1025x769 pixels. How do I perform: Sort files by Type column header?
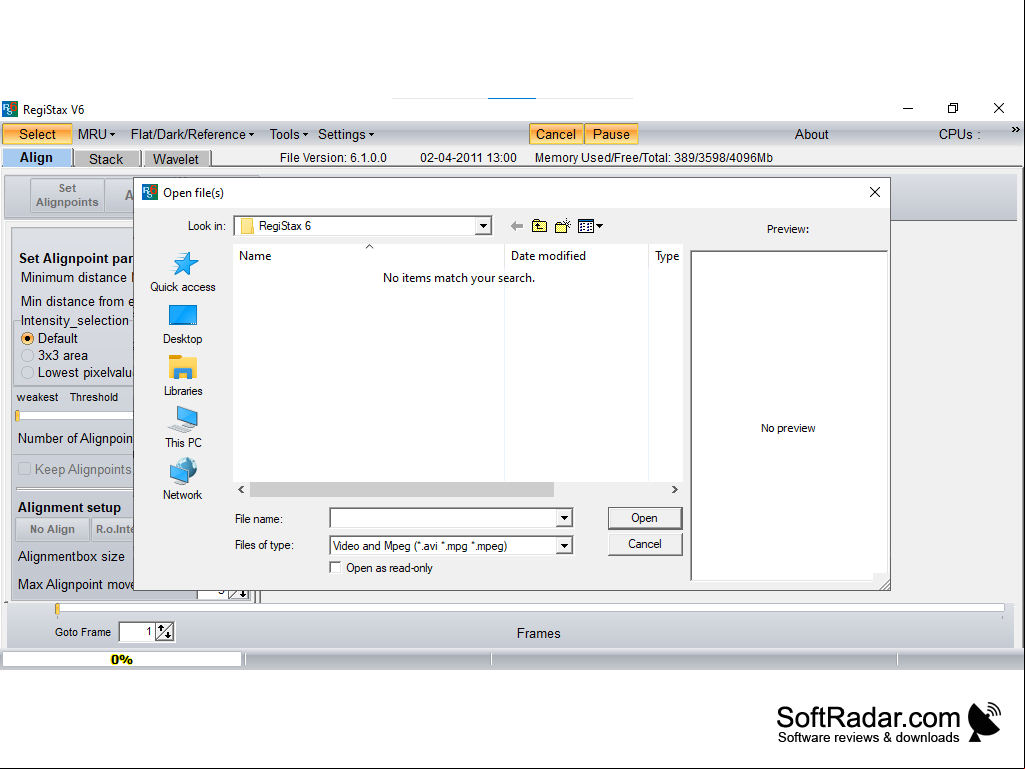pos(666,256)
